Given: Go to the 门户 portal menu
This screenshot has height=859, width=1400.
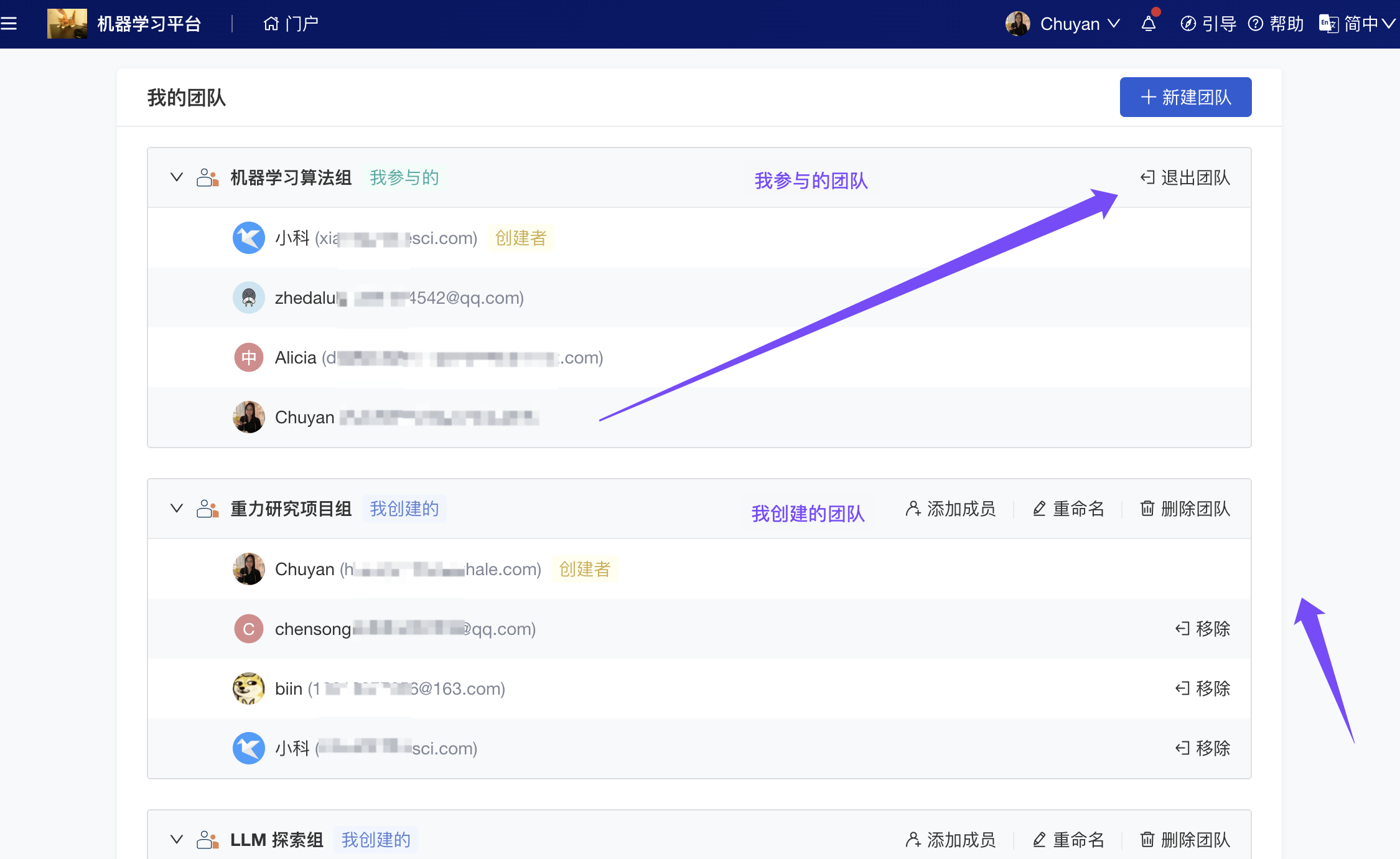Looking at the screenshot, I should click(291, 24).
